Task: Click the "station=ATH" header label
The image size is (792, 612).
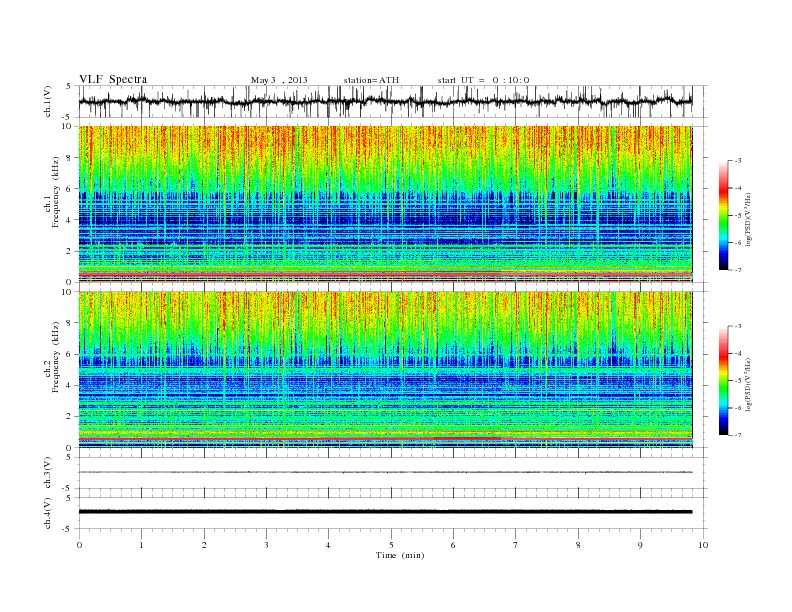Action: (x=371, y=80)
